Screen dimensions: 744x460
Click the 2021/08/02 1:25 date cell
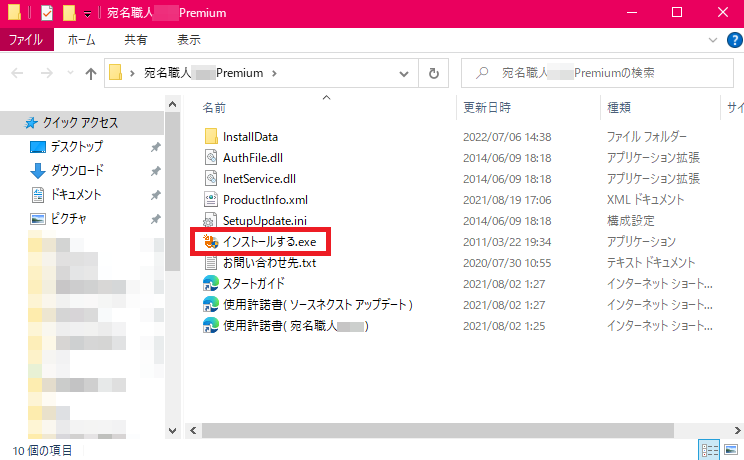(x=504, y=326)
